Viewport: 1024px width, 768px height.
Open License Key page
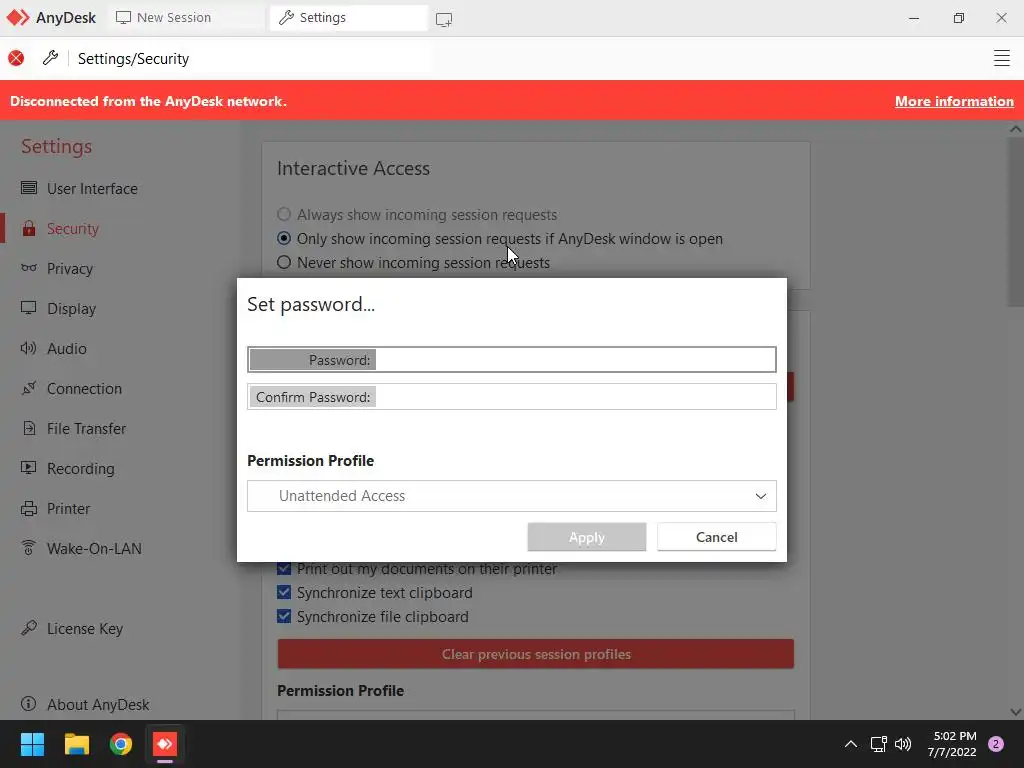[85, 629]
